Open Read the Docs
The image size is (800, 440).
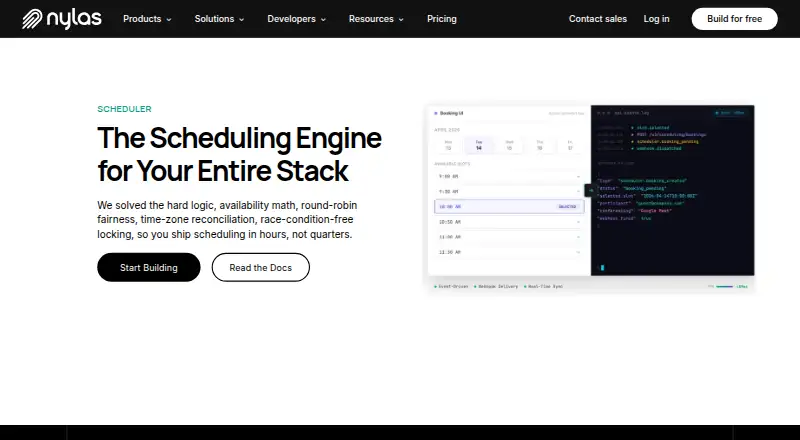click(261, 267)
